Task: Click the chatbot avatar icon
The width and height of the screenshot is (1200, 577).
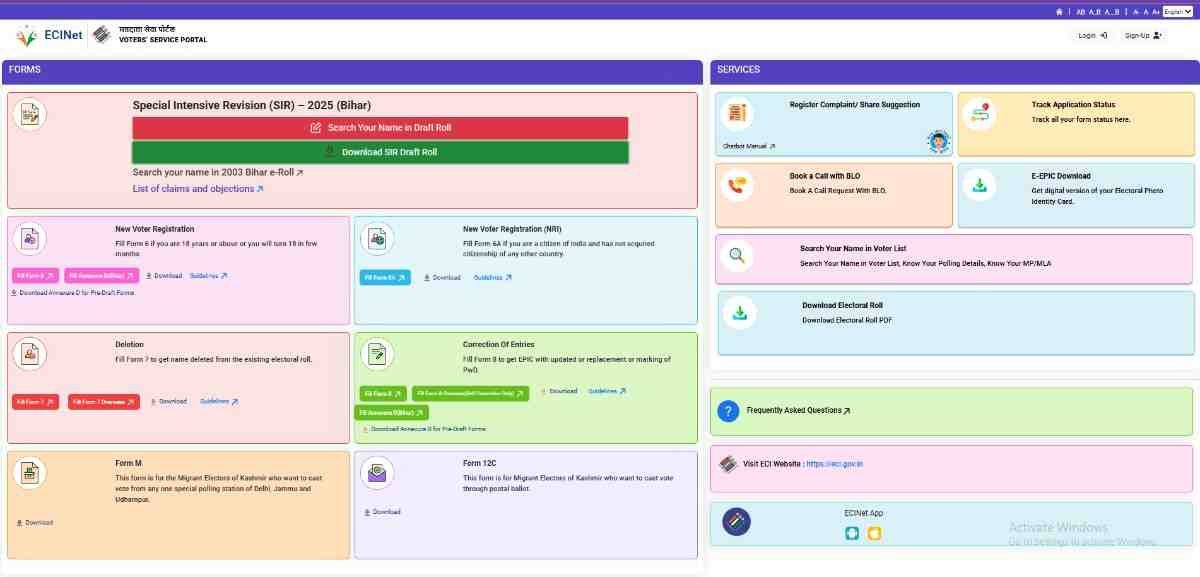Action: 938,141
